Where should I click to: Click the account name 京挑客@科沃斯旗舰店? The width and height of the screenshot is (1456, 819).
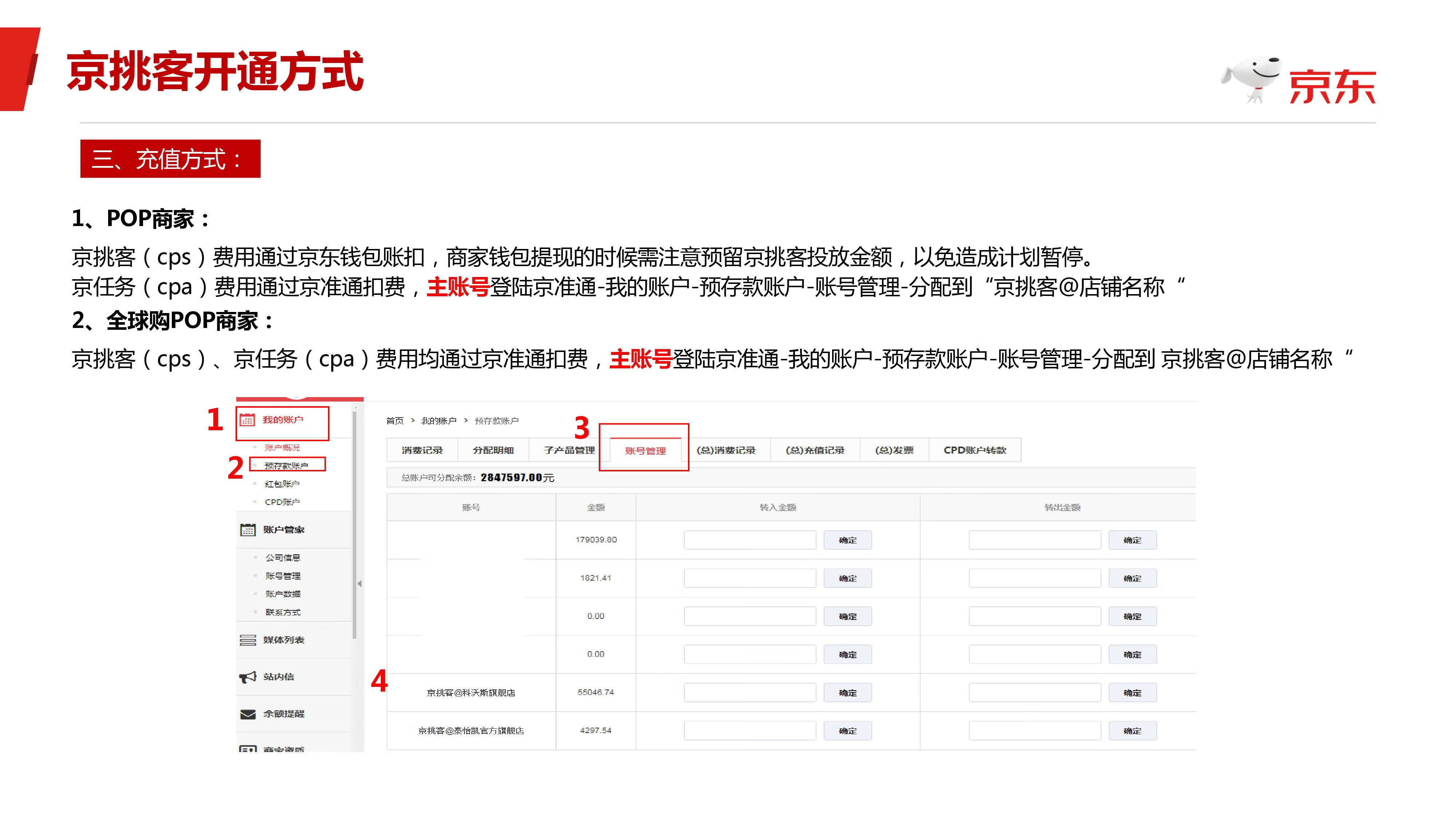click(x=471, y=692)
